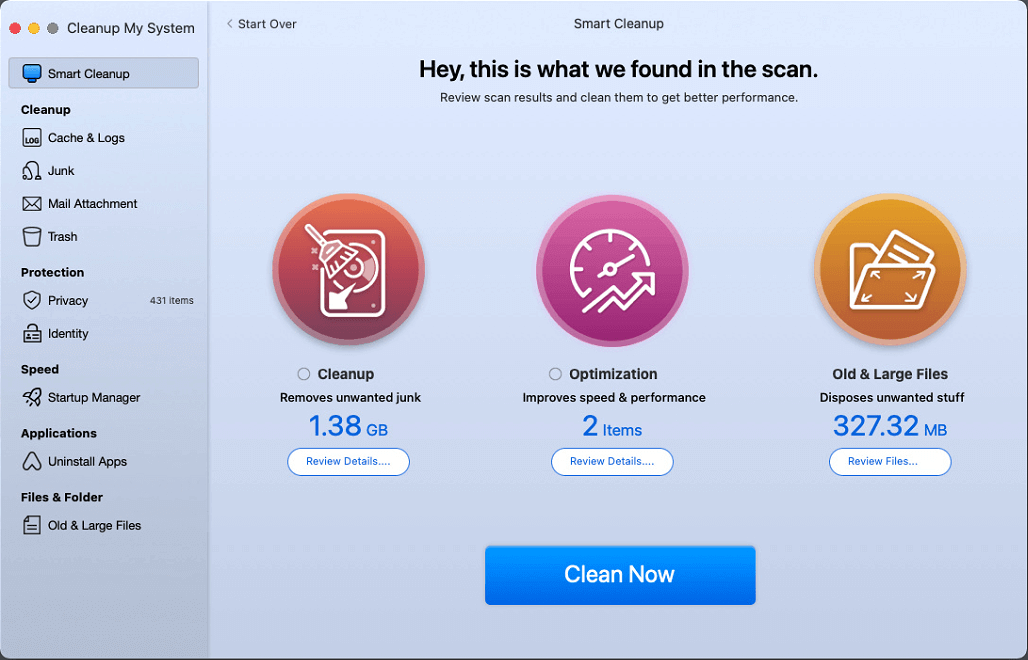The image size is (1028, 660).
Task: Click Review Details under Cleanup
Action: [x=348, y=462]
